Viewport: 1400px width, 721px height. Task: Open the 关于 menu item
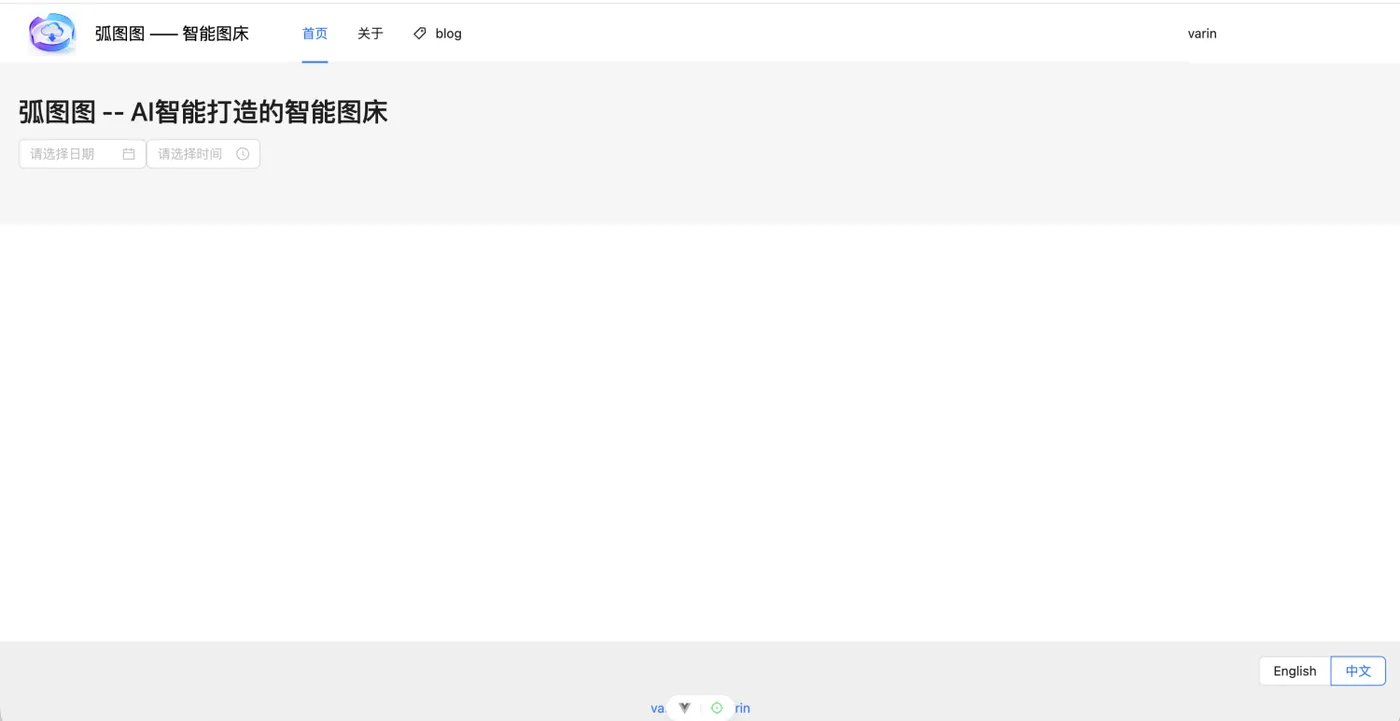370,33
